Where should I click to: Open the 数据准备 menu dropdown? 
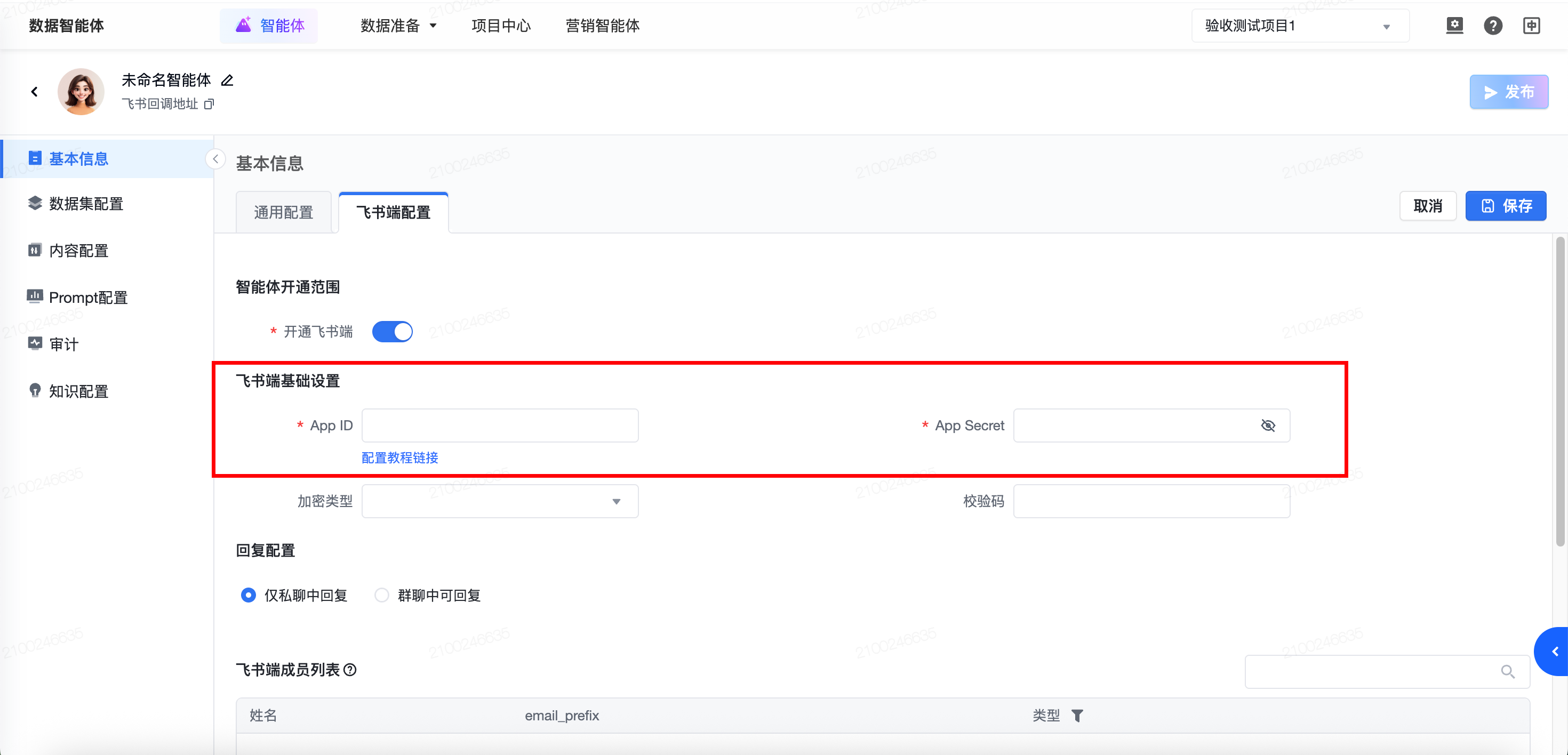[399, 26]
